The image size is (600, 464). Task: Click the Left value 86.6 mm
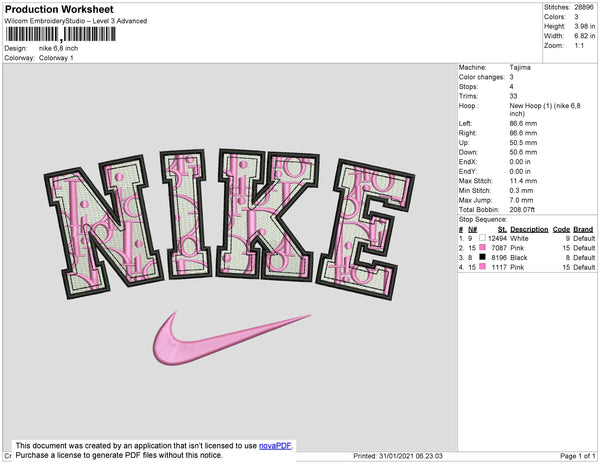pyautogui.click(x=523, y=123)
